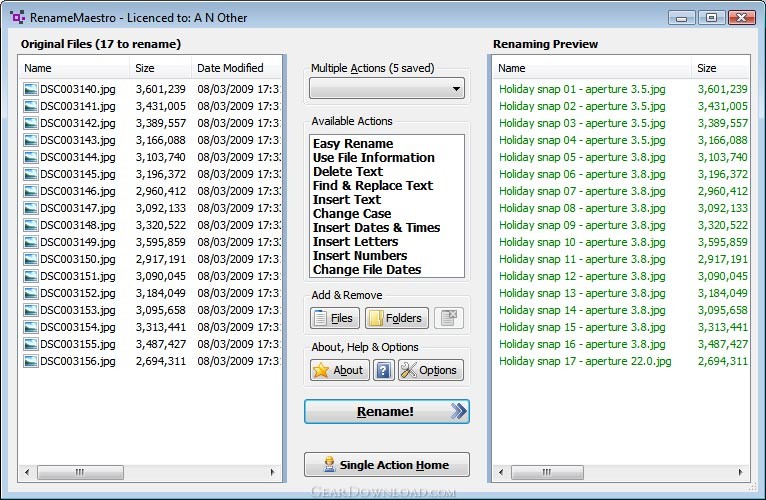Select Insert Text action
This screenshot has height=500, width=766.
(x=347, y=199)
